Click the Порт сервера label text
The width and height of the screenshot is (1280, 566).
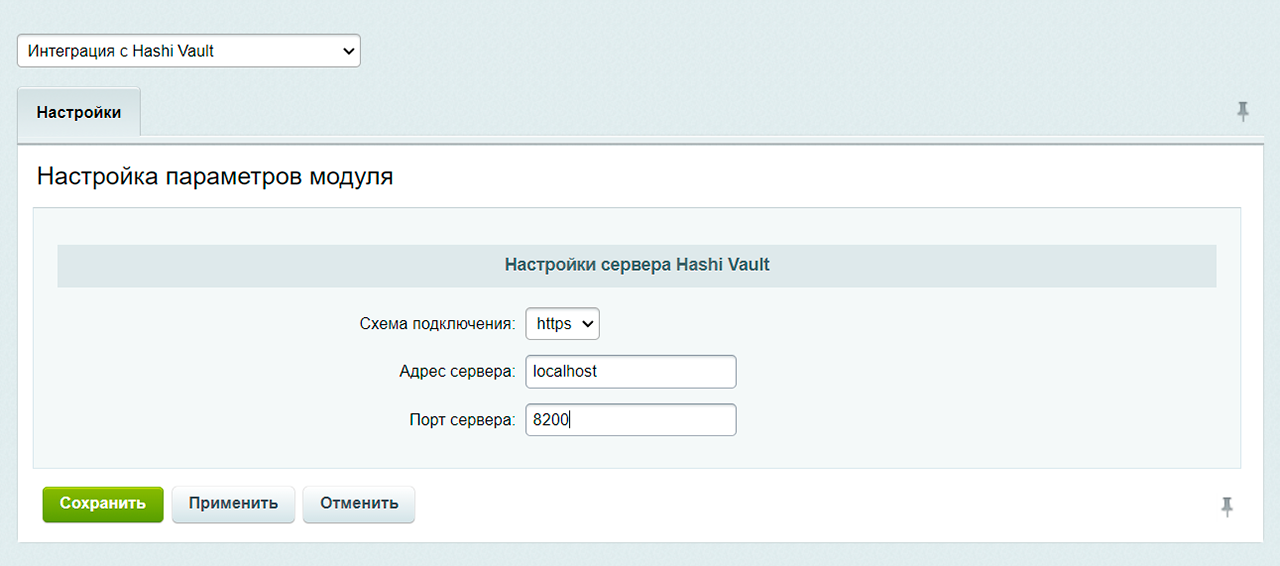coord(462,420)
